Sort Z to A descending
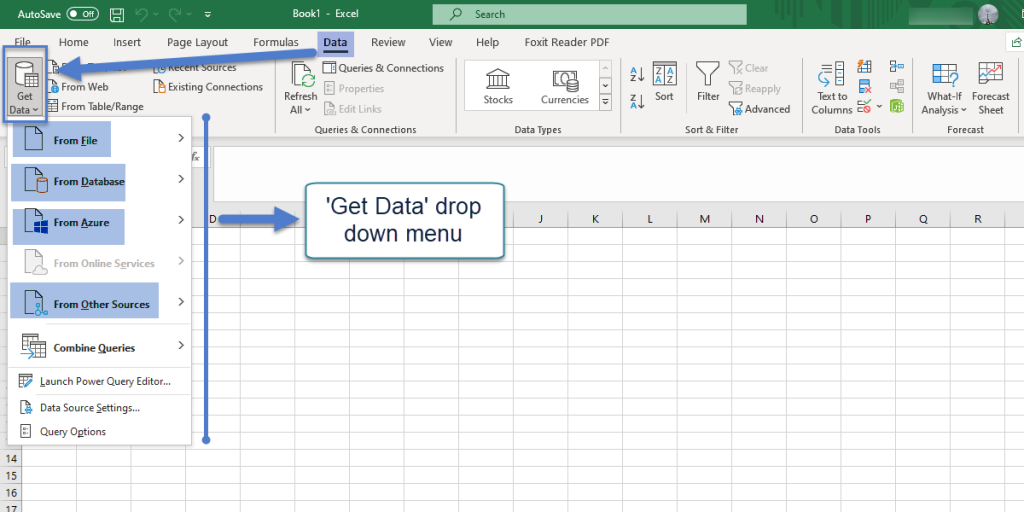1024x512 pixels. tap(637, 101)
